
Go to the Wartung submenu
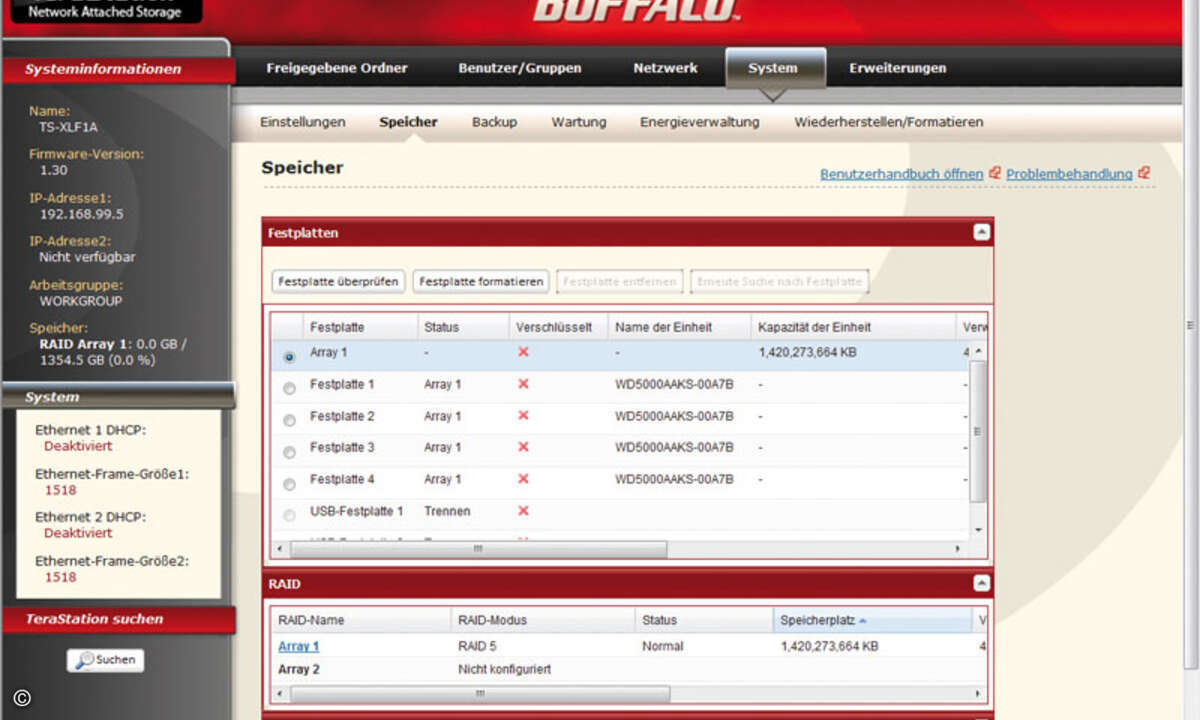[579, 122]
